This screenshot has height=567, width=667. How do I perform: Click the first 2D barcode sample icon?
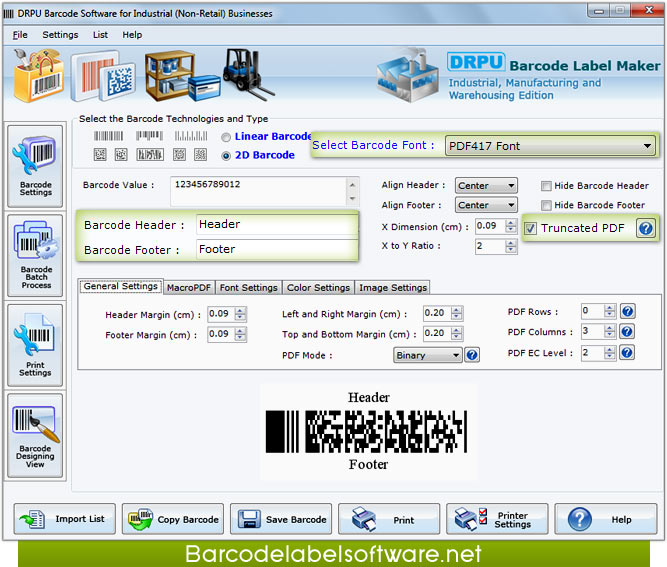click(100, 154)
